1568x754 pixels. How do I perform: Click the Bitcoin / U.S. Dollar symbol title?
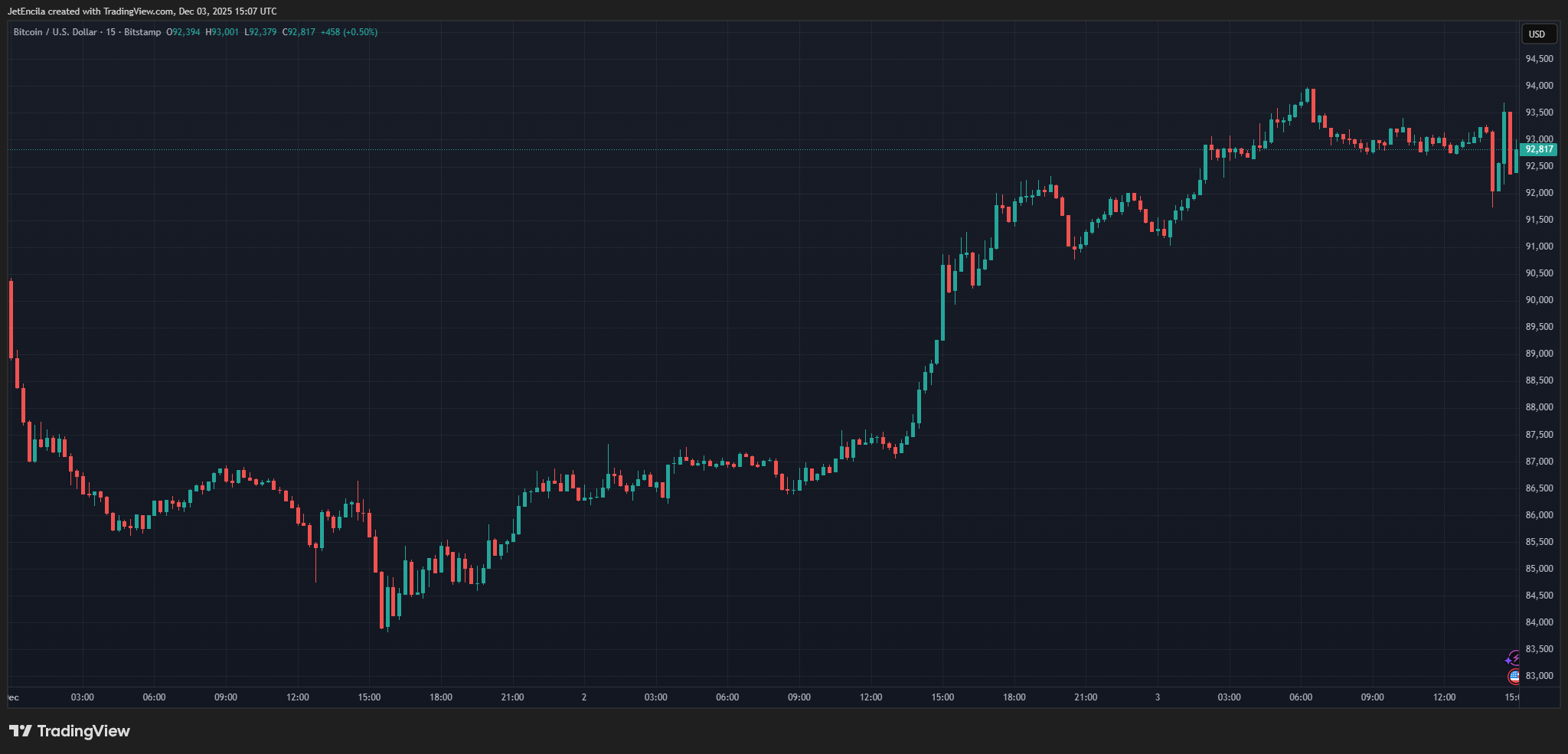(55, 32)
